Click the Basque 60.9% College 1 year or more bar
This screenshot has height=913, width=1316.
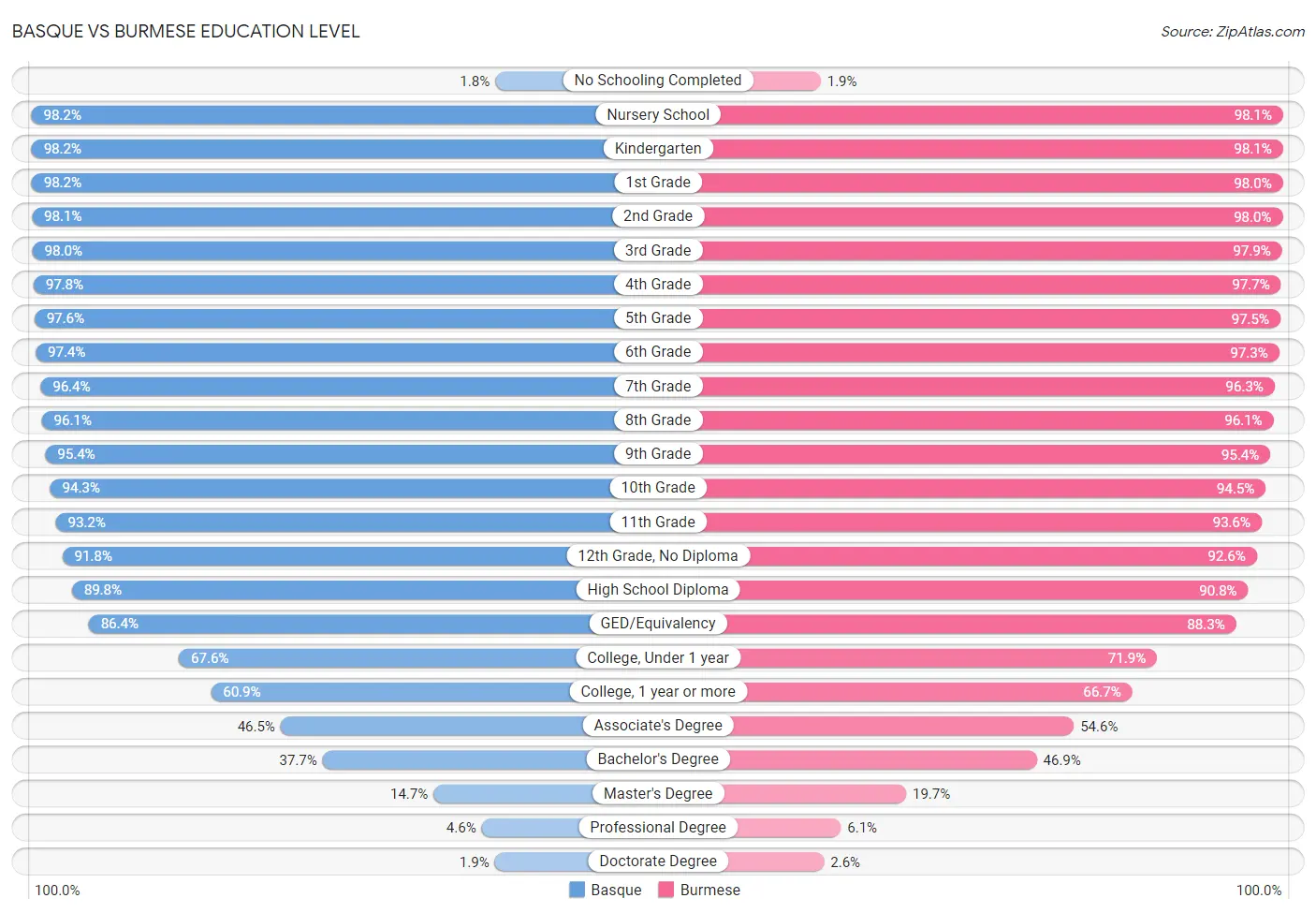(390, 692)
